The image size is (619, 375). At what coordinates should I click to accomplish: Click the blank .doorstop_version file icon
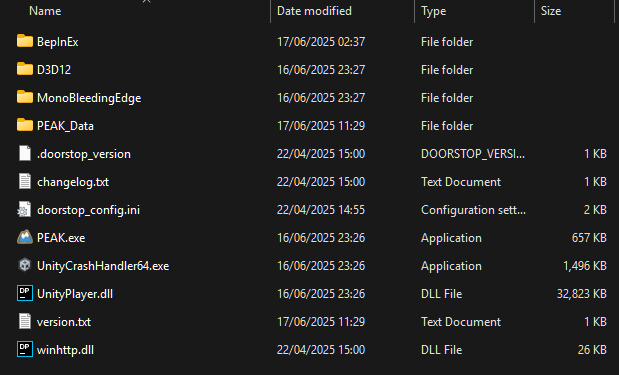24,153
